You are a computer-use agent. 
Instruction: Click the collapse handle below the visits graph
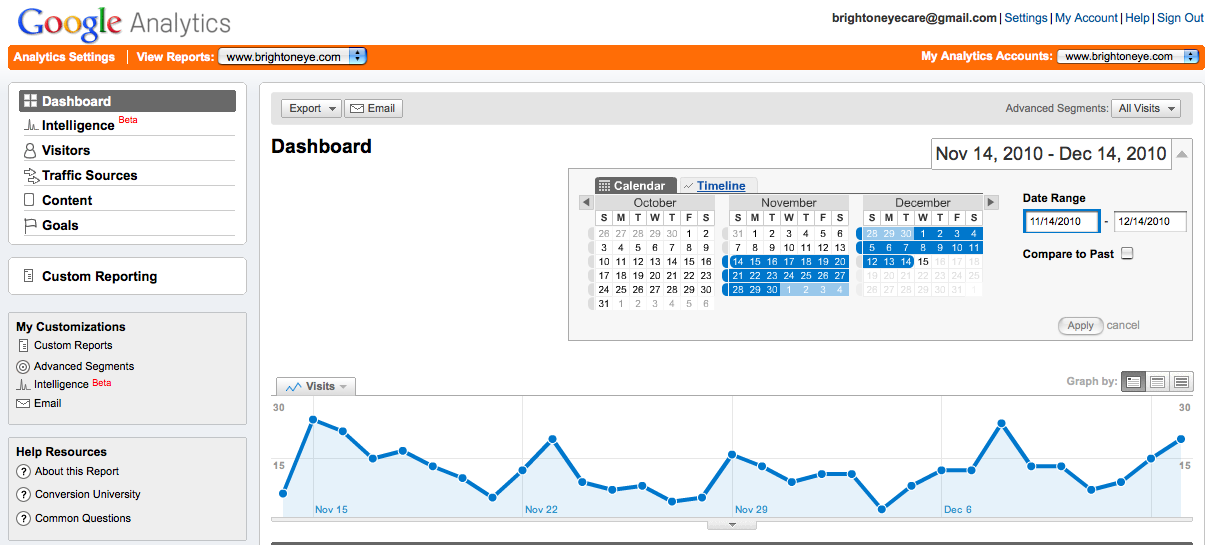732,524
